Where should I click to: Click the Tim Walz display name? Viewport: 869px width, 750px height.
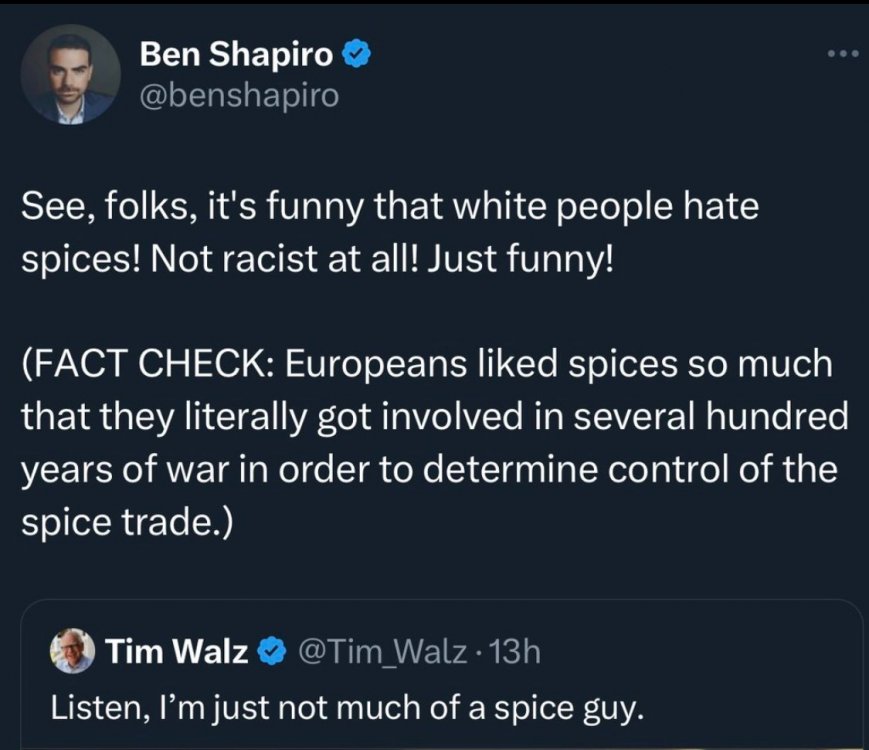coord(177,653)
